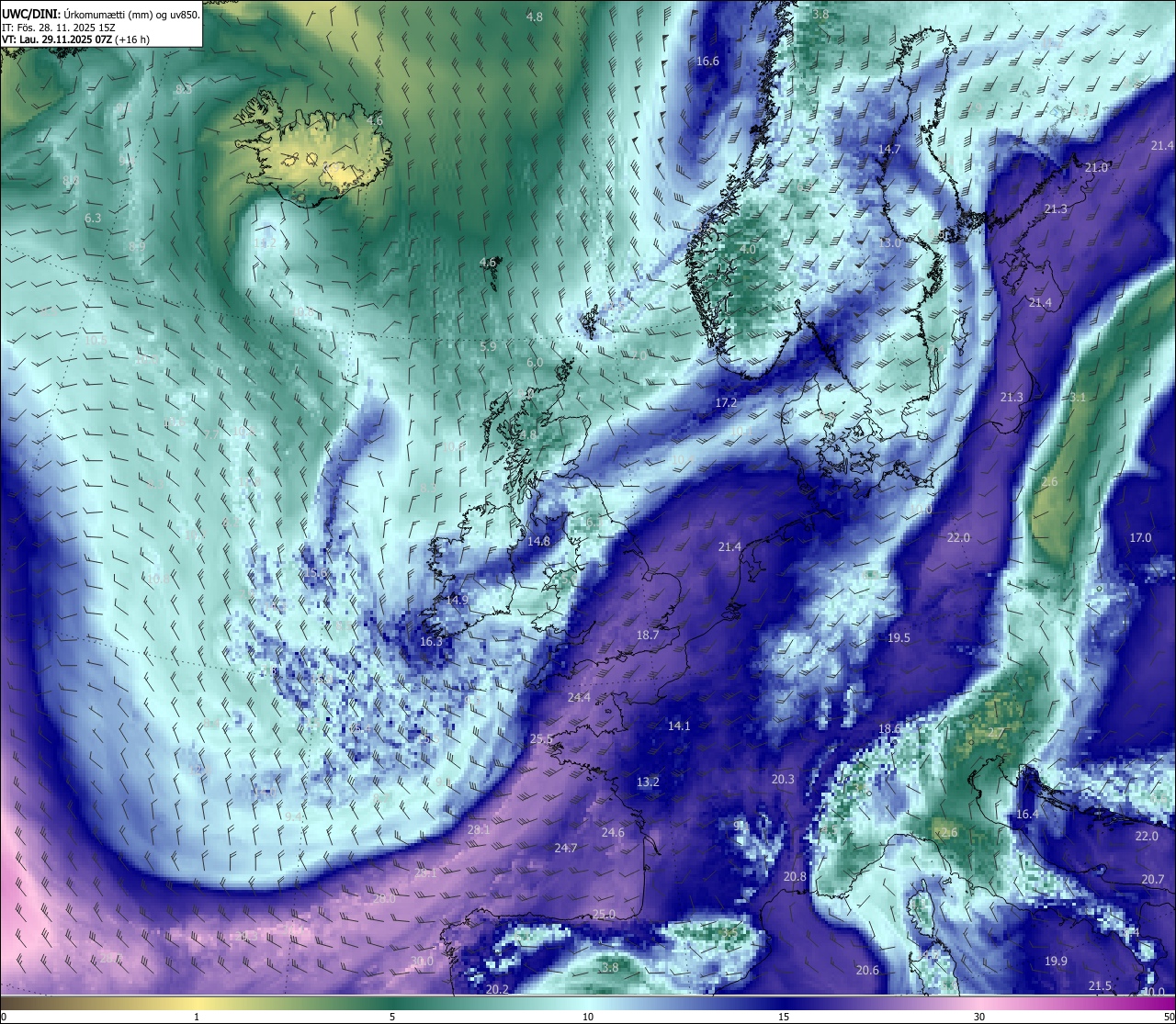Click the '4.6' value over the Faroe Islands
This screenshot has width=1176, height=1024.
pos(488,263)
